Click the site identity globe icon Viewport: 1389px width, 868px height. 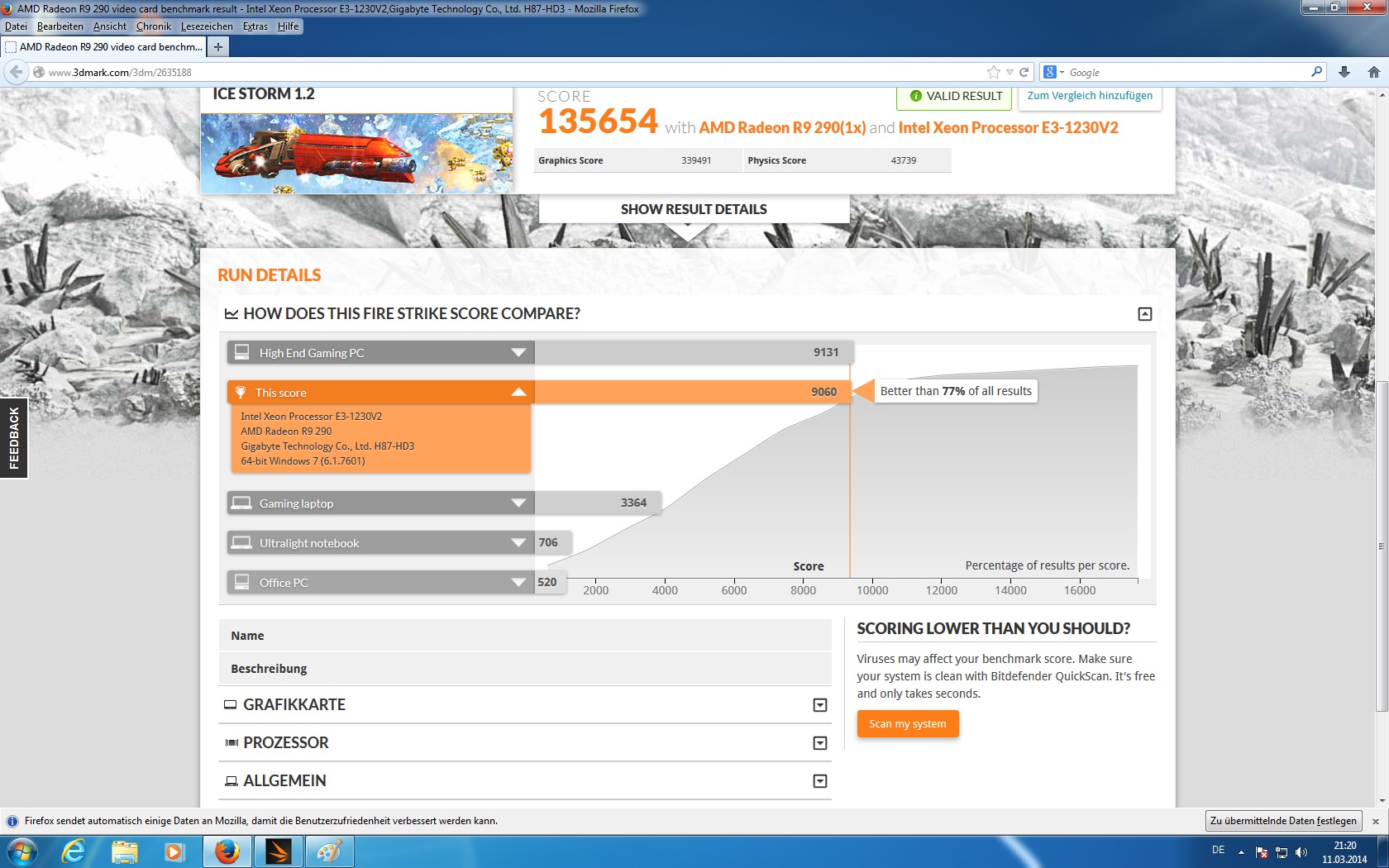point(38,72)
